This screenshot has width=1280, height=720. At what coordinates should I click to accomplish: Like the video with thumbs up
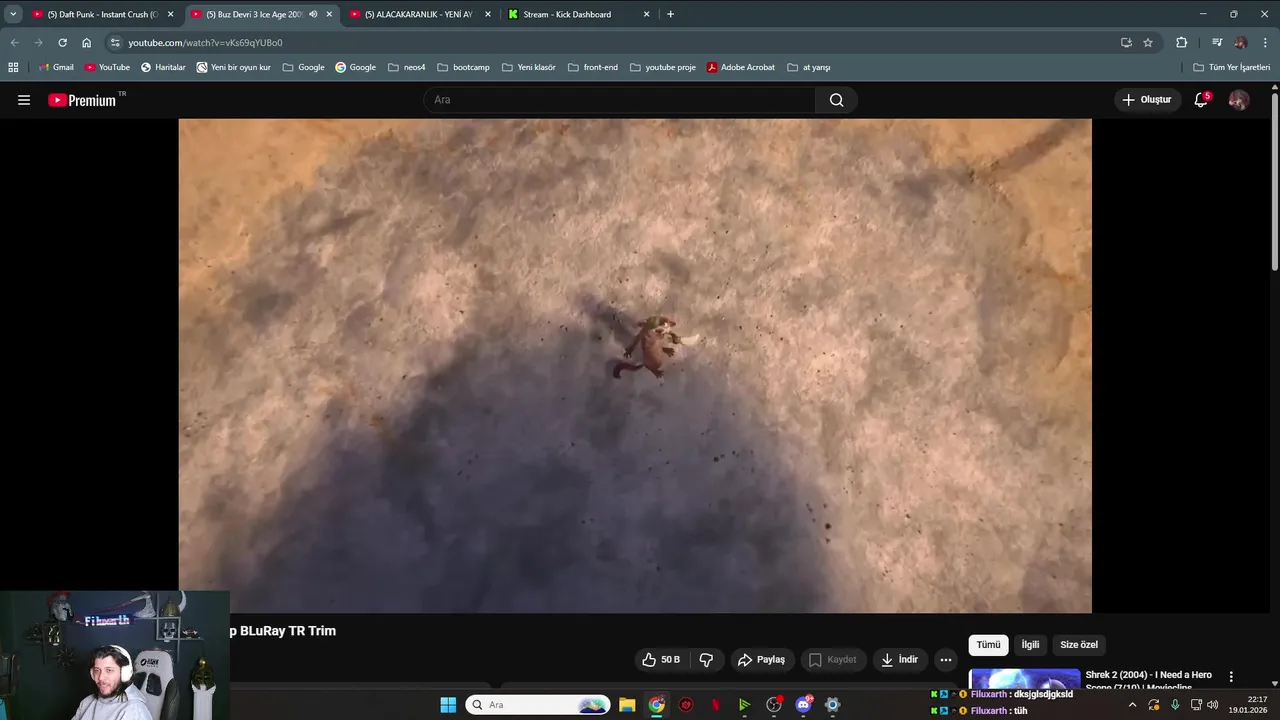click(661, 660)
